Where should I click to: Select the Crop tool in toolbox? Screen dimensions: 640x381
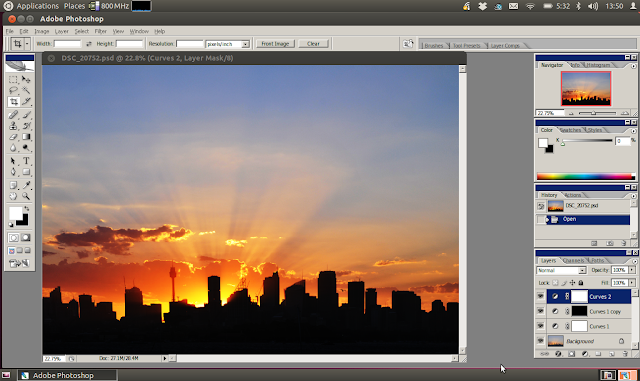14,102
